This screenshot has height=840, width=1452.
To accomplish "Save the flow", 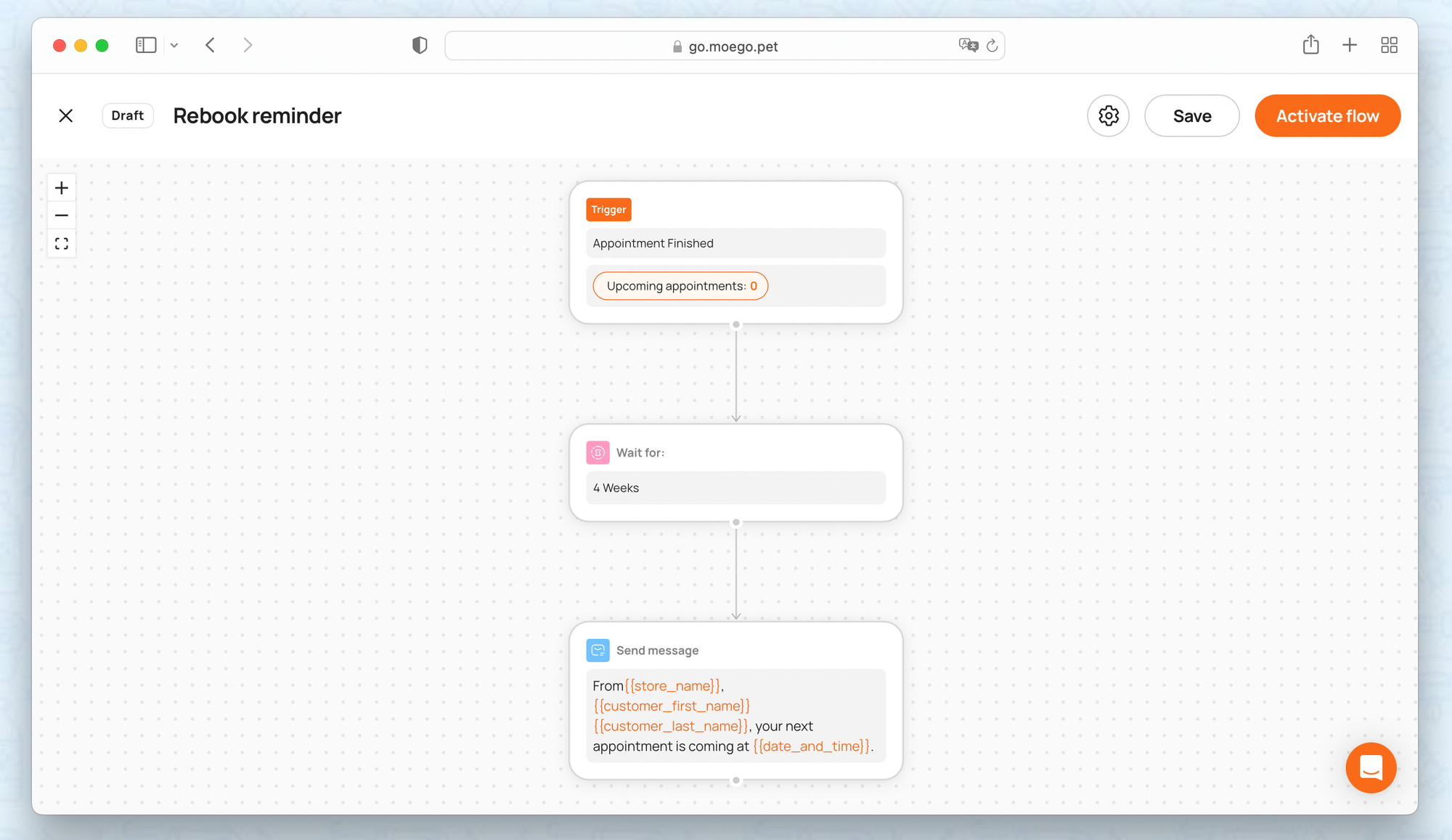I will click(x=1191, y=116).
